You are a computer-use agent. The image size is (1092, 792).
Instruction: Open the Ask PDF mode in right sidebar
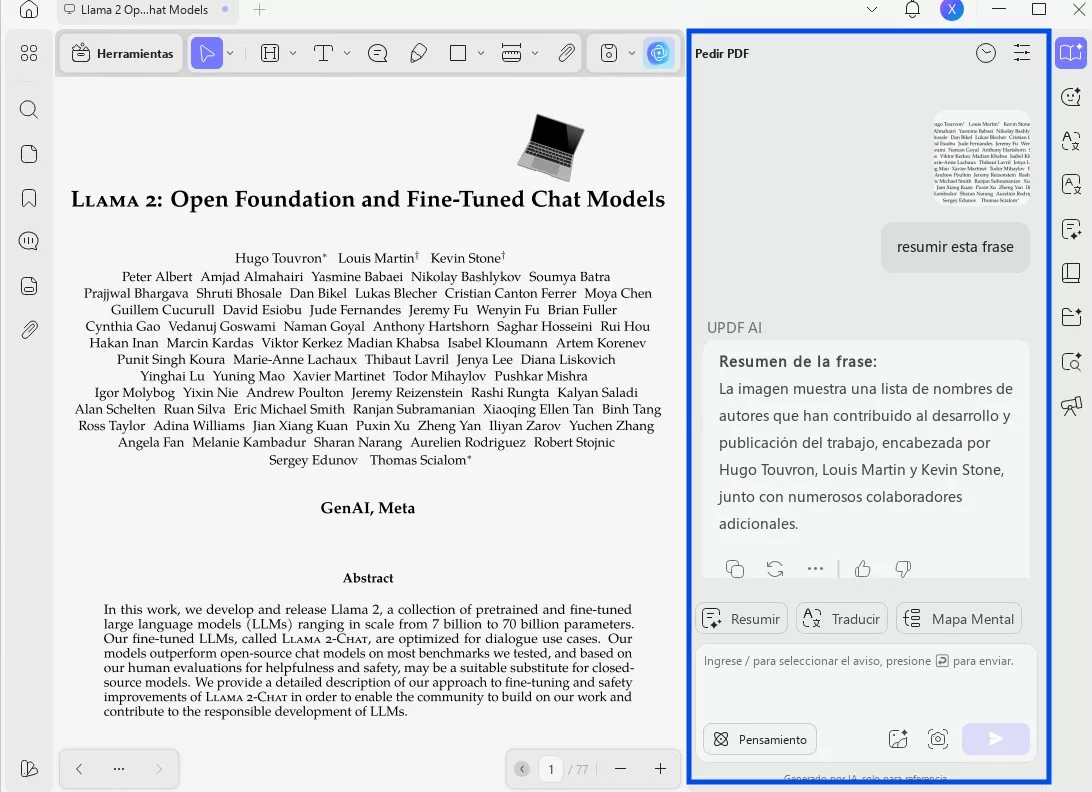click(x=1070, y=53)
